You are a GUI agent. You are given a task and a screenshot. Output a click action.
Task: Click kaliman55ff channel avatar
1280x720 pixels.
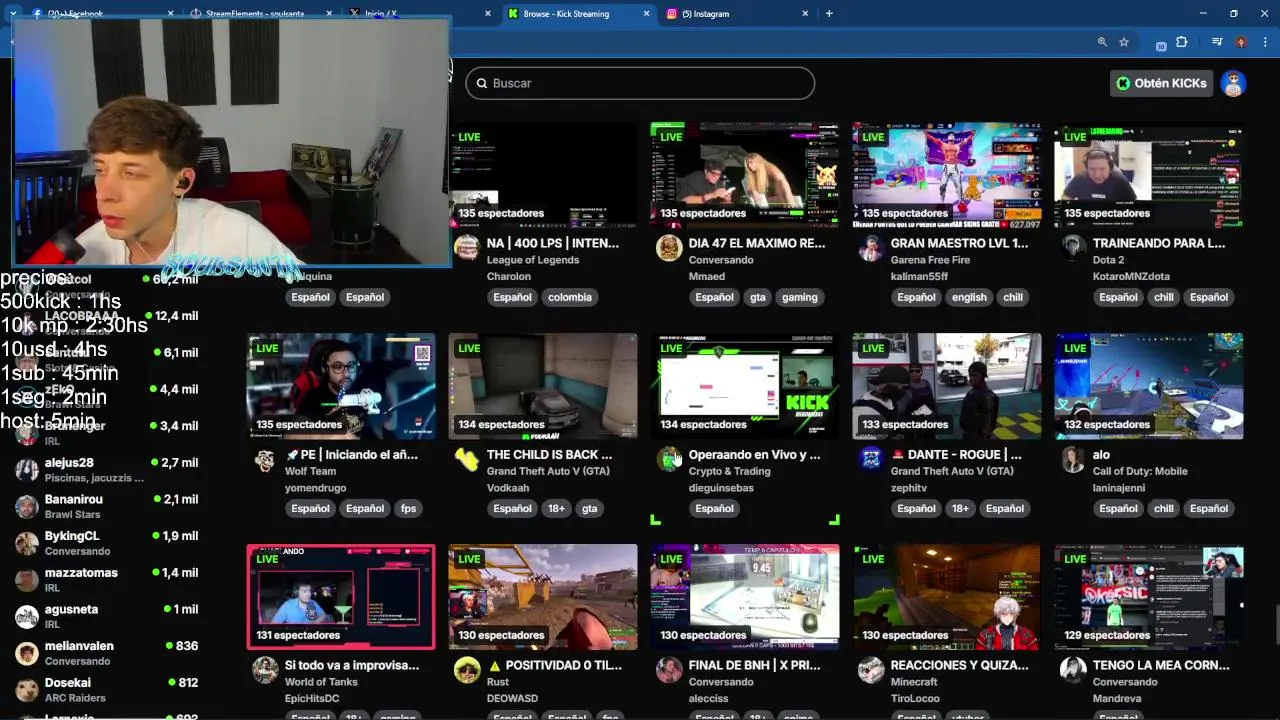click(871, 248)
